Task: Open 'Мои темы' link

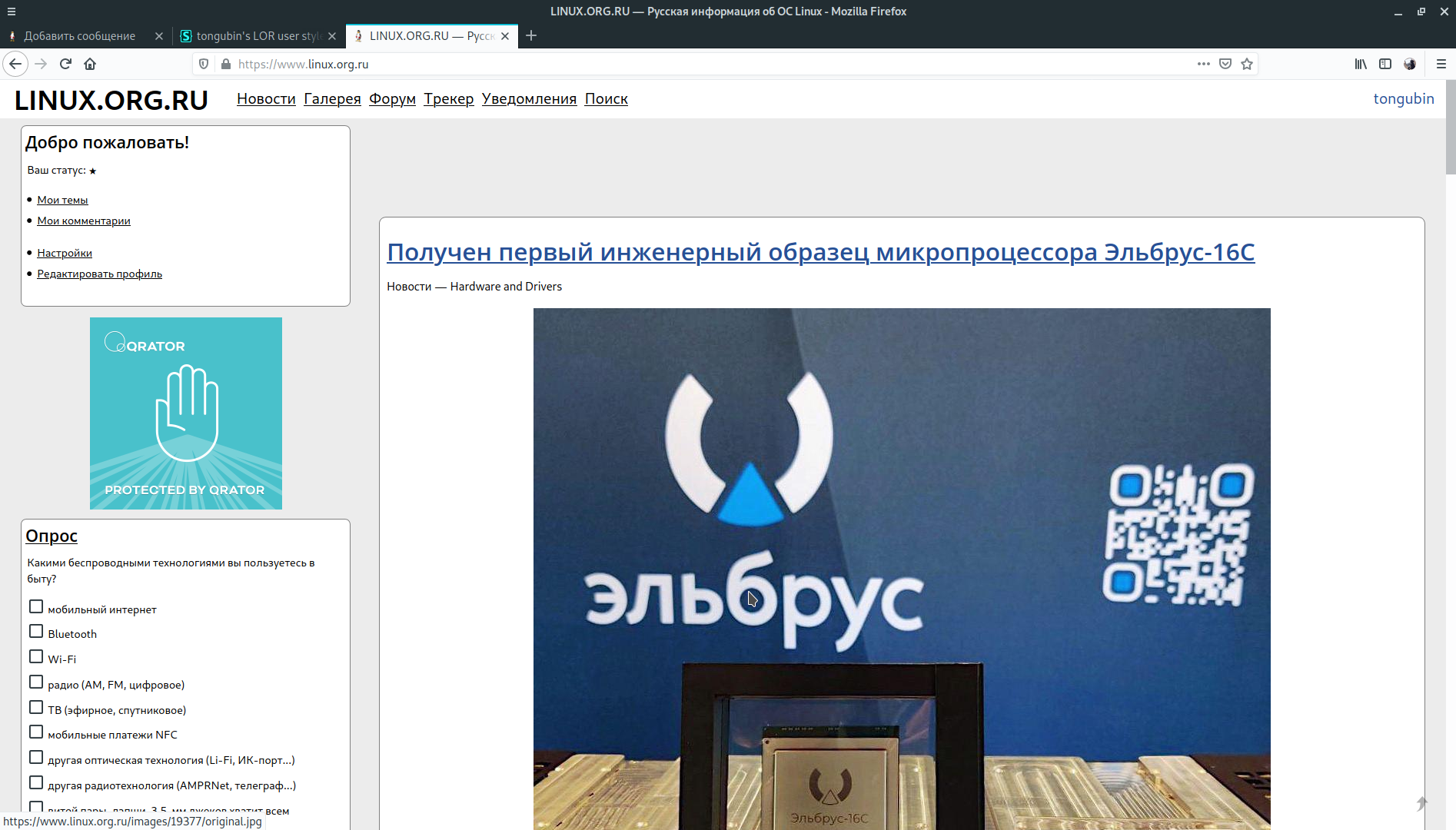Action: pos(62,200)
